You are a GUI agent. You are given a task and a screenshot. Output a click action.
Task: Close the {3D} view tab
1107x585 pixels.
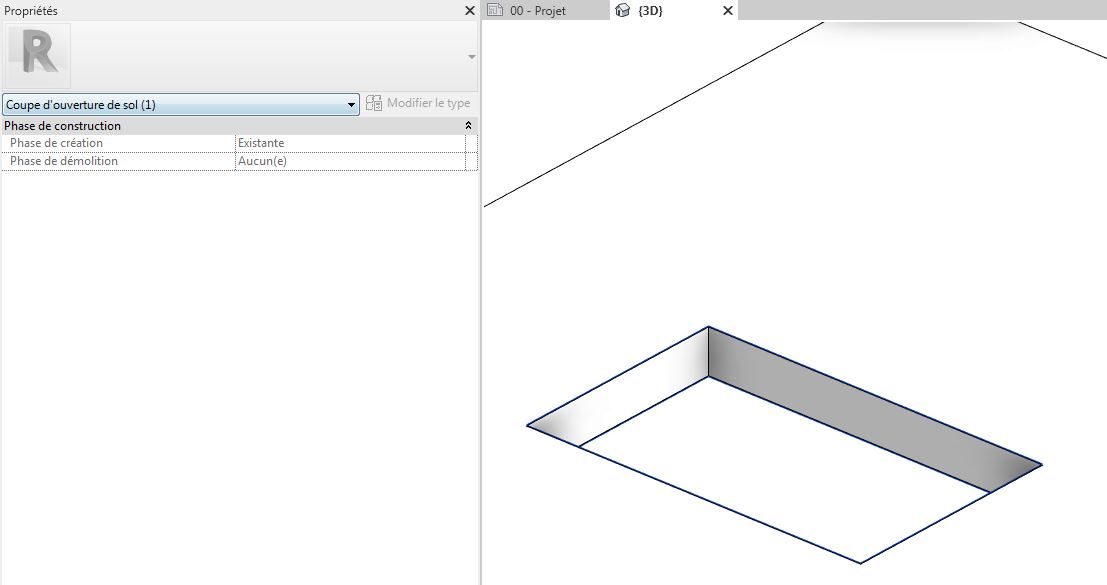tap(728, 11)
